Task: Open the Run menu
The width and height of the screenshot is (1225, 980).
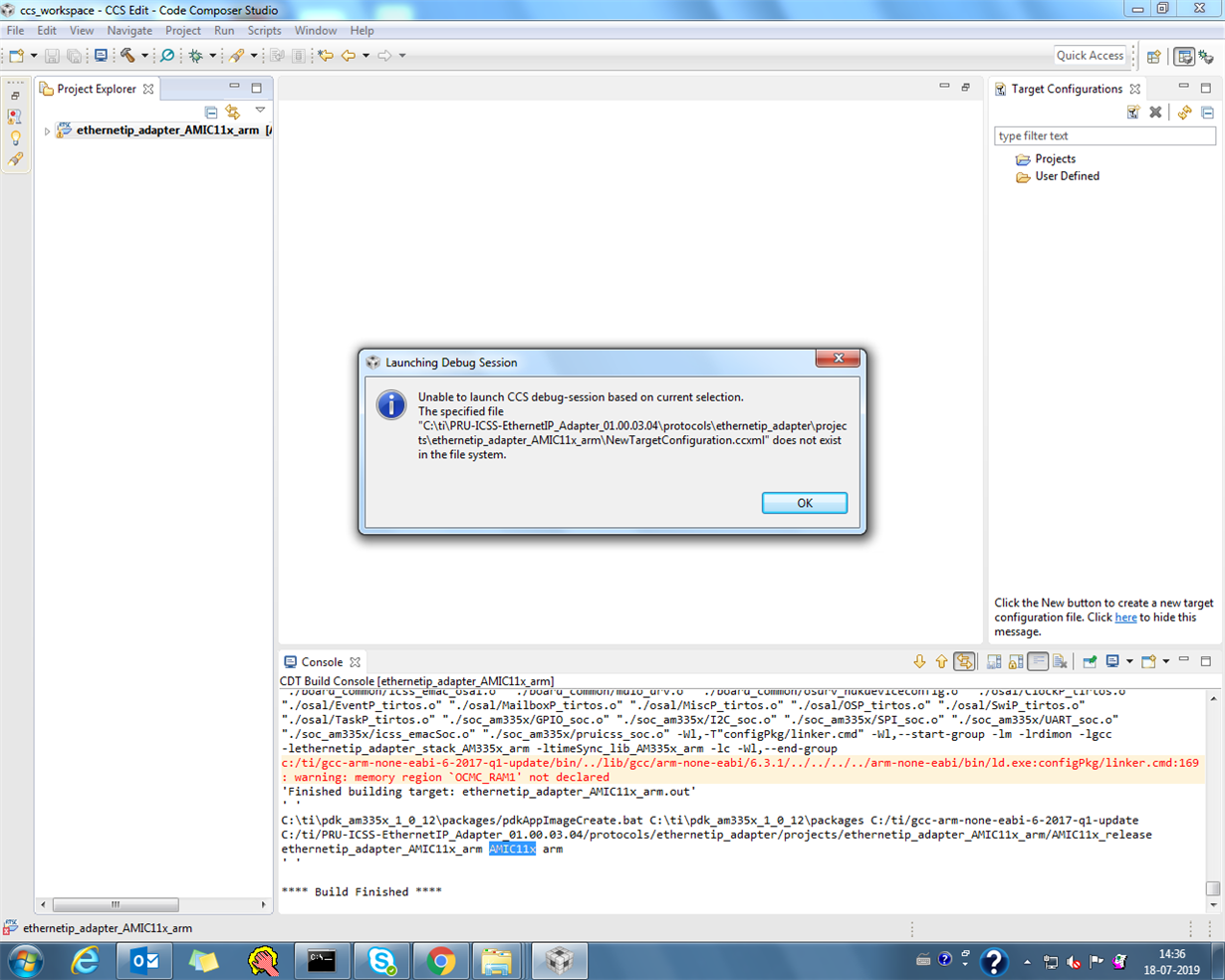Action: click(224, 31)
